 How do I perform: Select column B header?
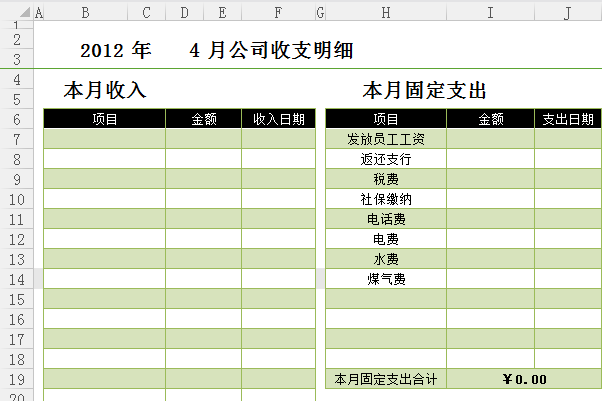point(85,13)
